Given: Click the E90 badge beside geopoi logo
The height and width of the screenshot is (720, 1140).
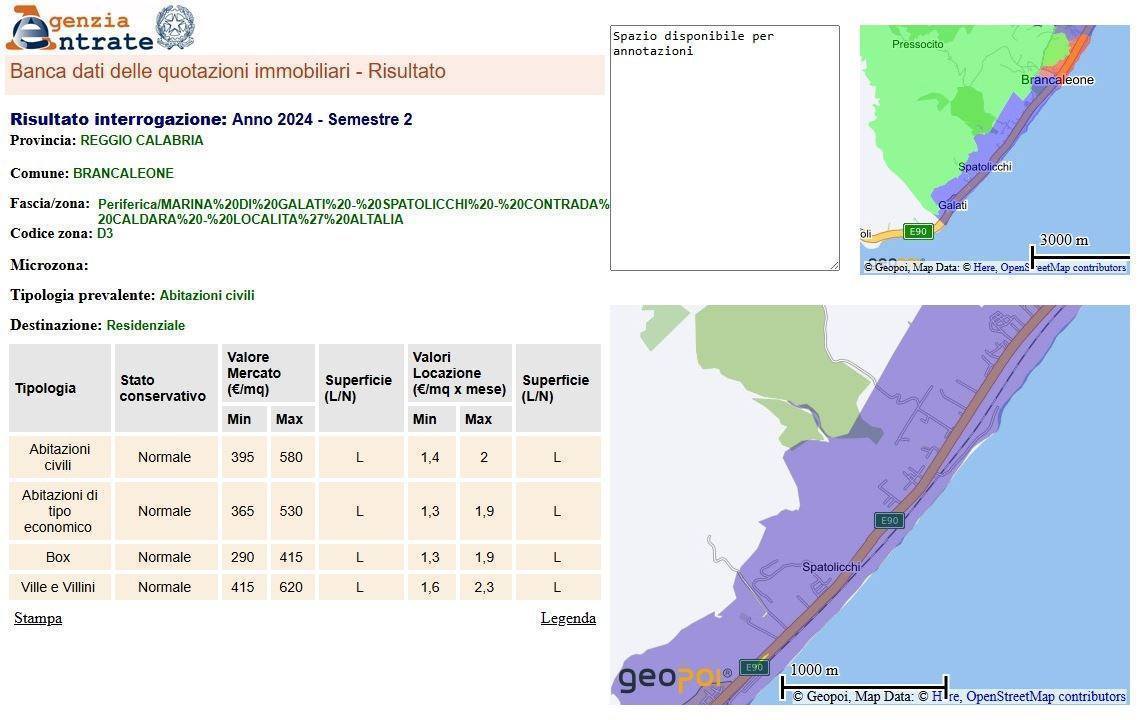Looking at the screenshot, I should 754,667.
